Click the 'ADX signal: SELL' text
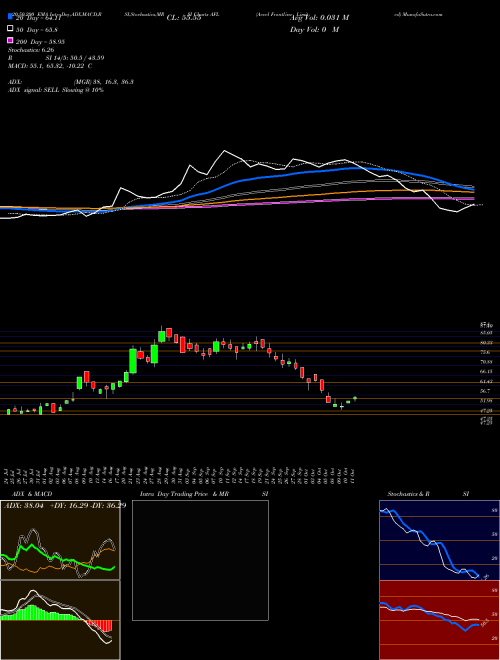500x660 pixels. pos(33,90)
